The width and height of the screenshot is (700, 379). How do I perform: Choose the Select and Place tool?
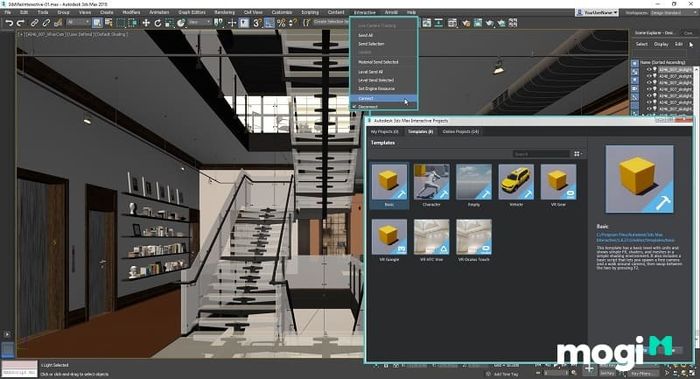tap(181, 23)
